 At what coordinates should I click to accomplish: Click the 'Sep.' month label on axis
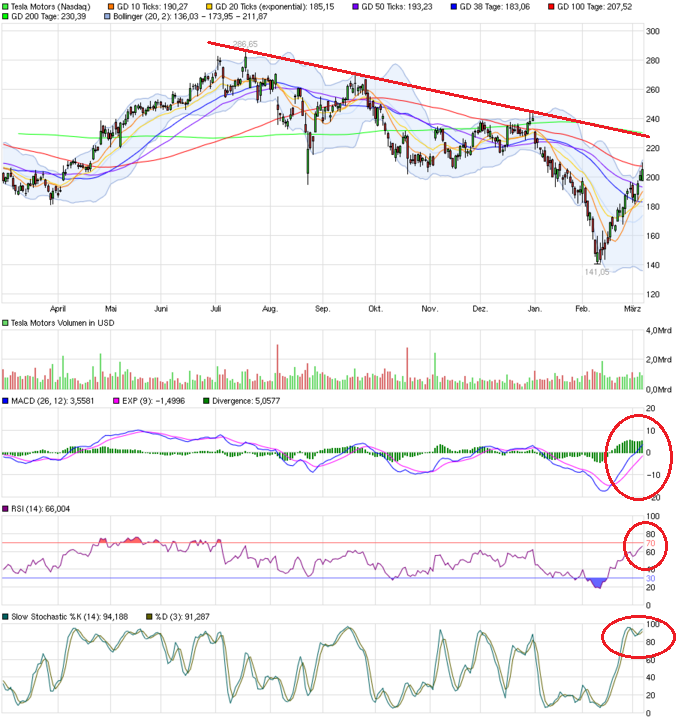(x=322, y=309)
